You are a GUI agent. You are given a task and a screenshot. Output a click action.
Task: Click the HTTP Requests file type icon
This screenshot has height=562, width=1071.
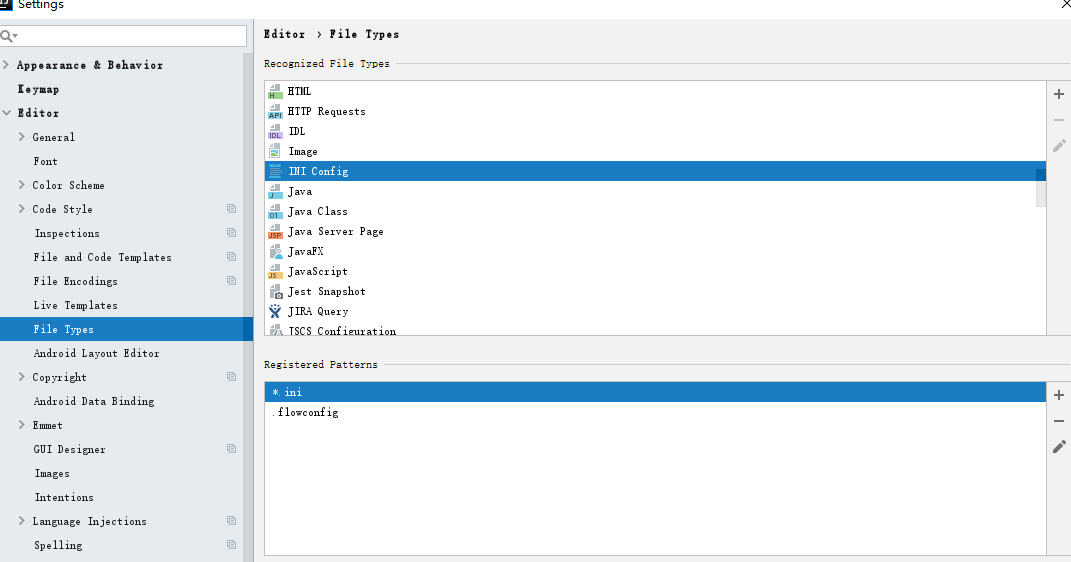pos(275,111)
